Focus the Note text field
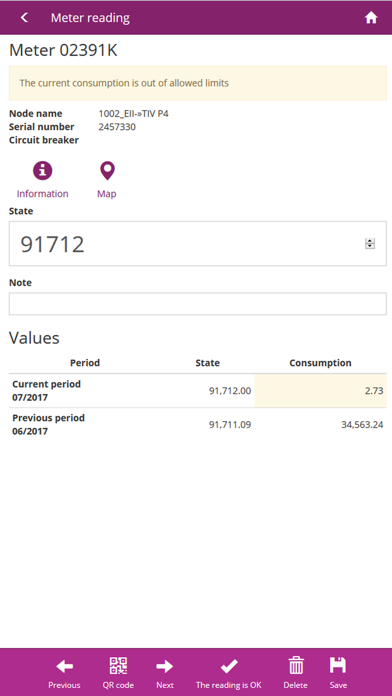392x696 pixels. (198, 304)
